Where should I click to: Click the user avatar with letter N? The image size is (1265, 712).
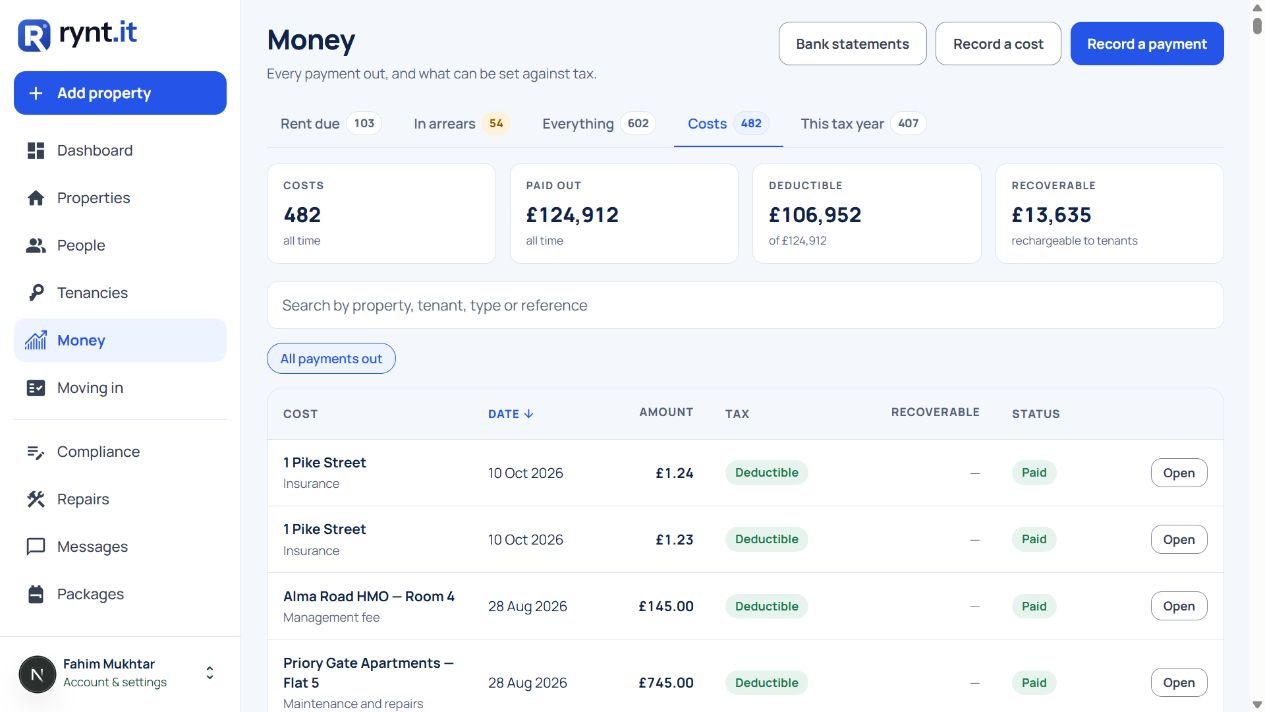click(x=37, y=674)
